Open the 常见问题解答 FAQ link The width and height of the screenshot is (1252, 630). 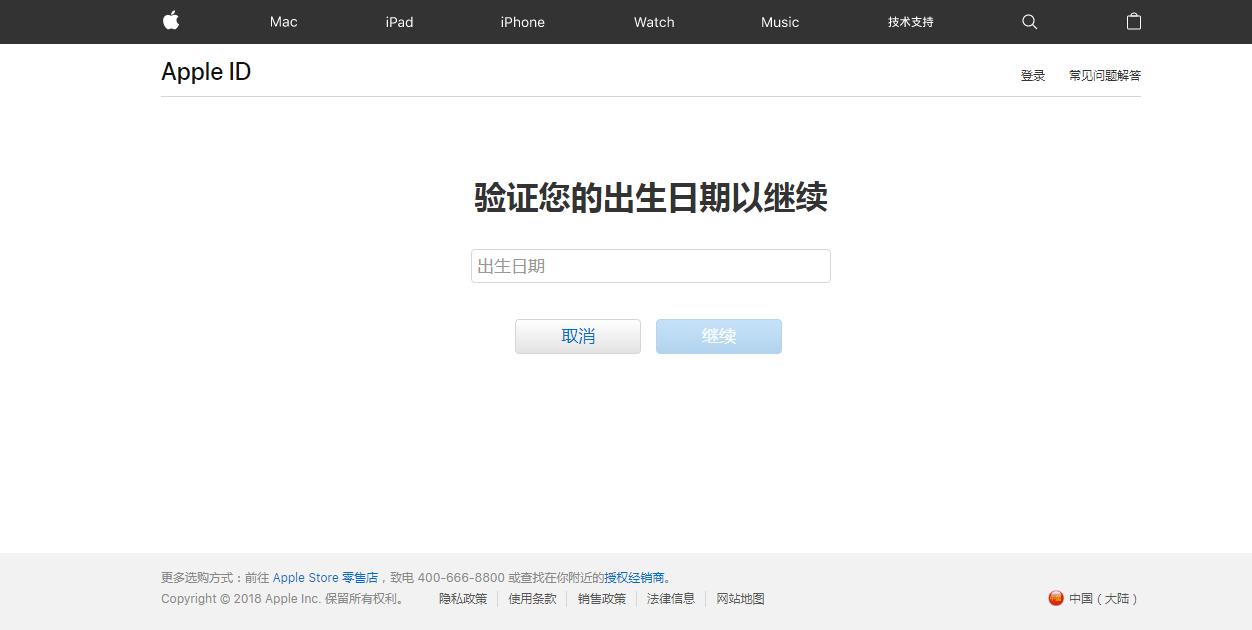(1105, 75)
